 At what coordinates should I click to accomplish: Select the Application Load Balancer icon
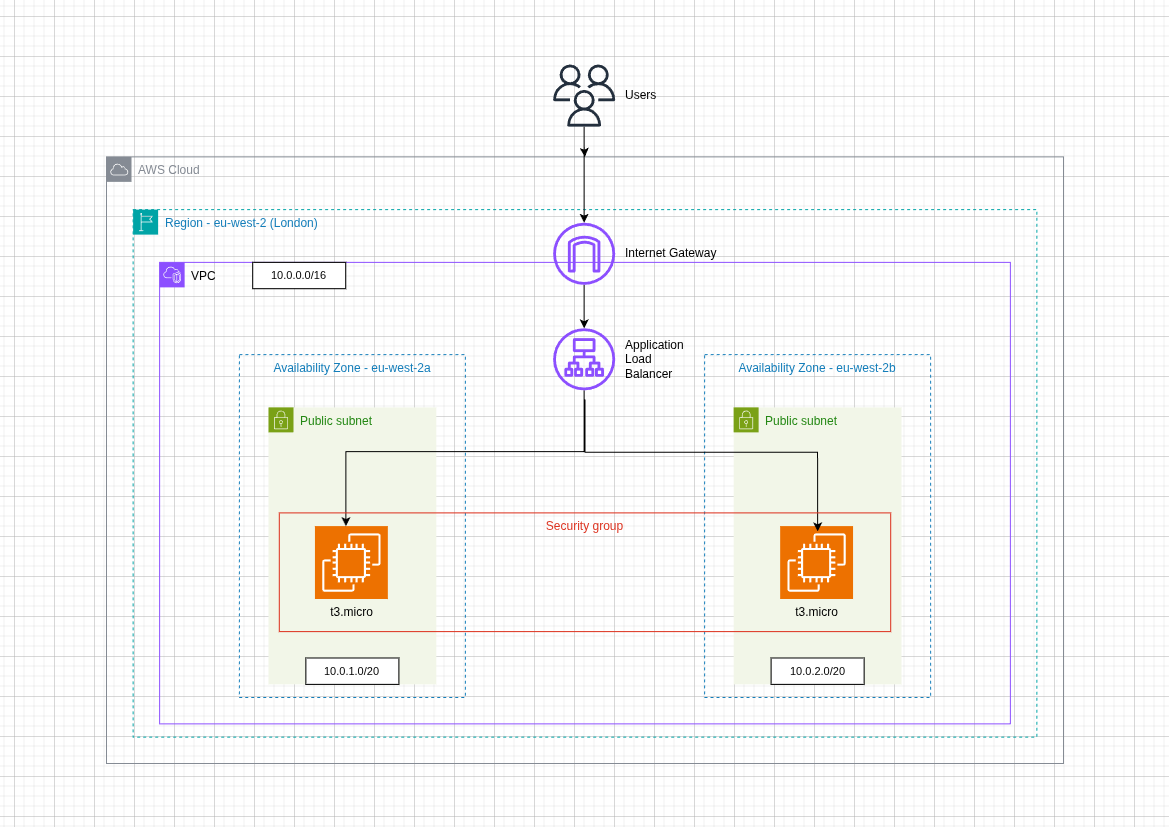[584, 359]
